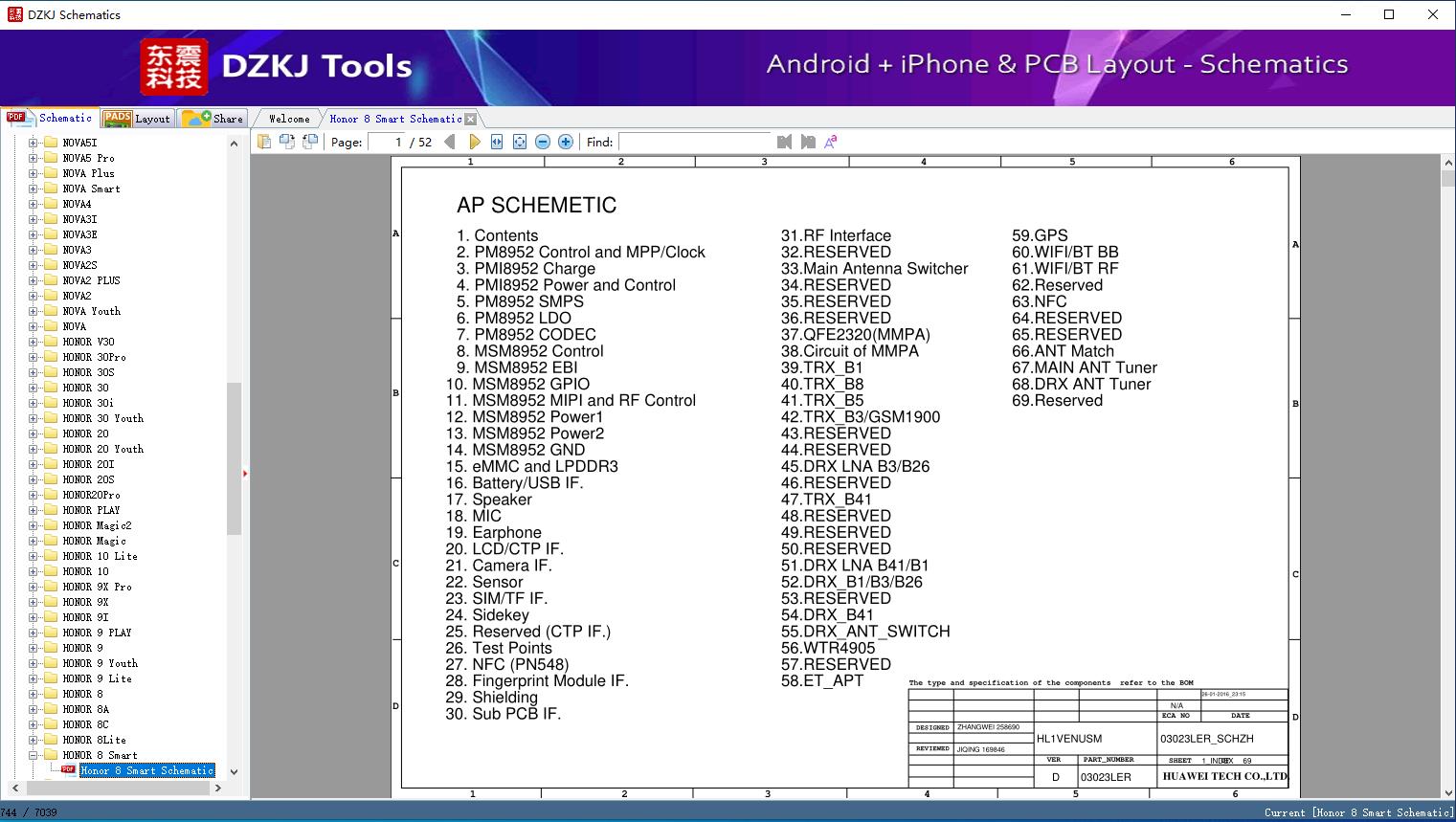Select HONOR 9 Lite in the tree
The image size is (1456, 822).
[x=98, y=678]
